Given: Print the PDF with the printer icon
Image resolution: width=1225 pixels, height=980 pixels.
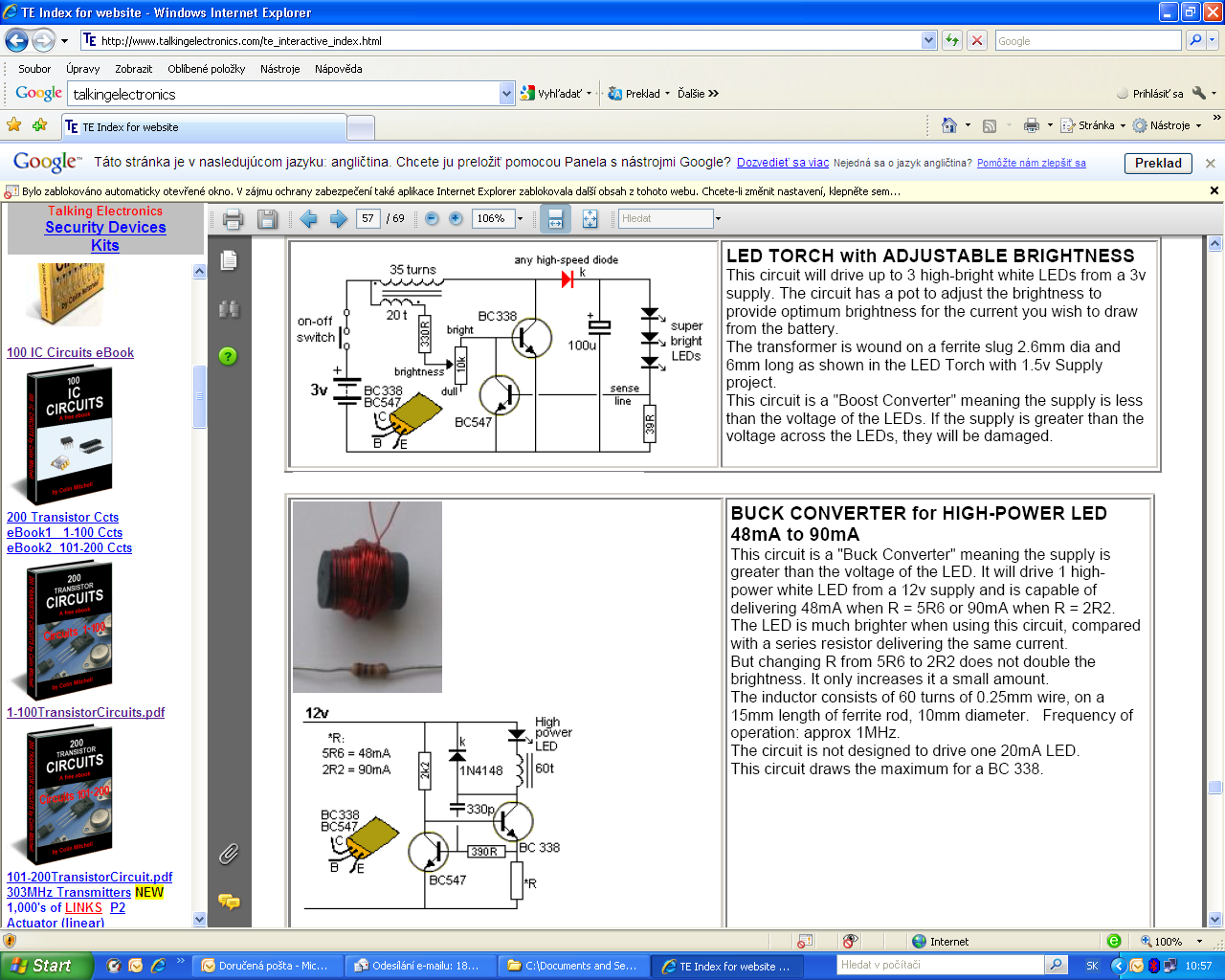Looking at the screenshot, I should 233,219.
